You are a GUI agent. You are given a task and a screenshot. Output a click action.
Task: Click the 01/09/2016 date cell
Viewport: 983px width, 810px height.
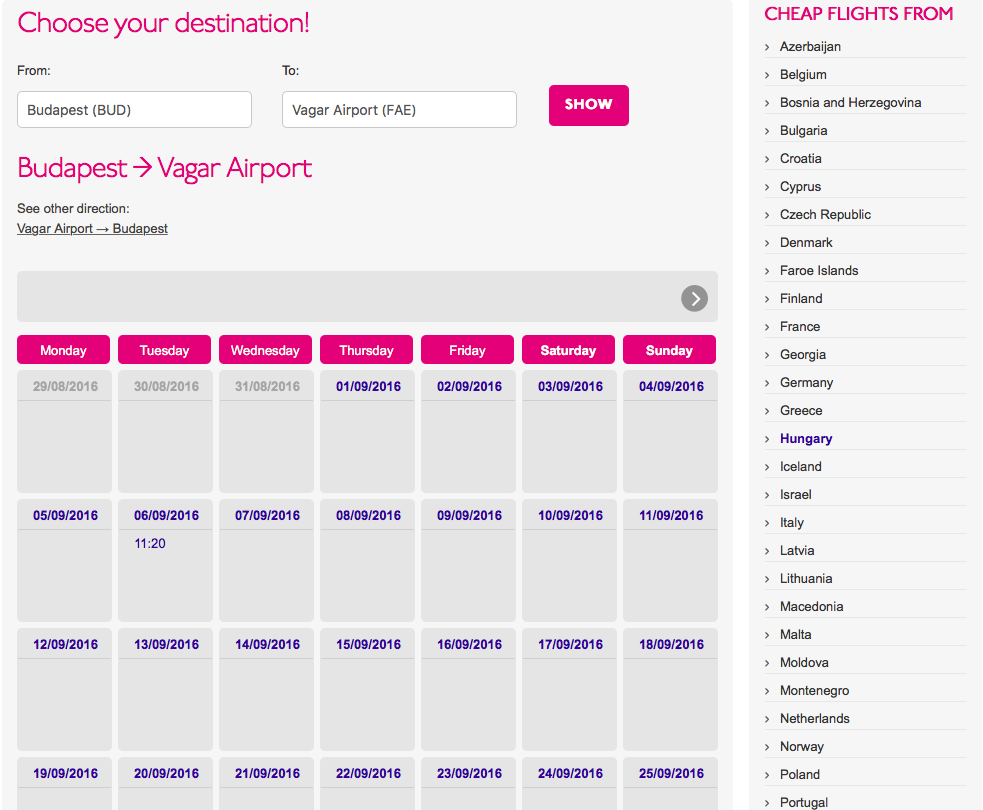[367, 431]
